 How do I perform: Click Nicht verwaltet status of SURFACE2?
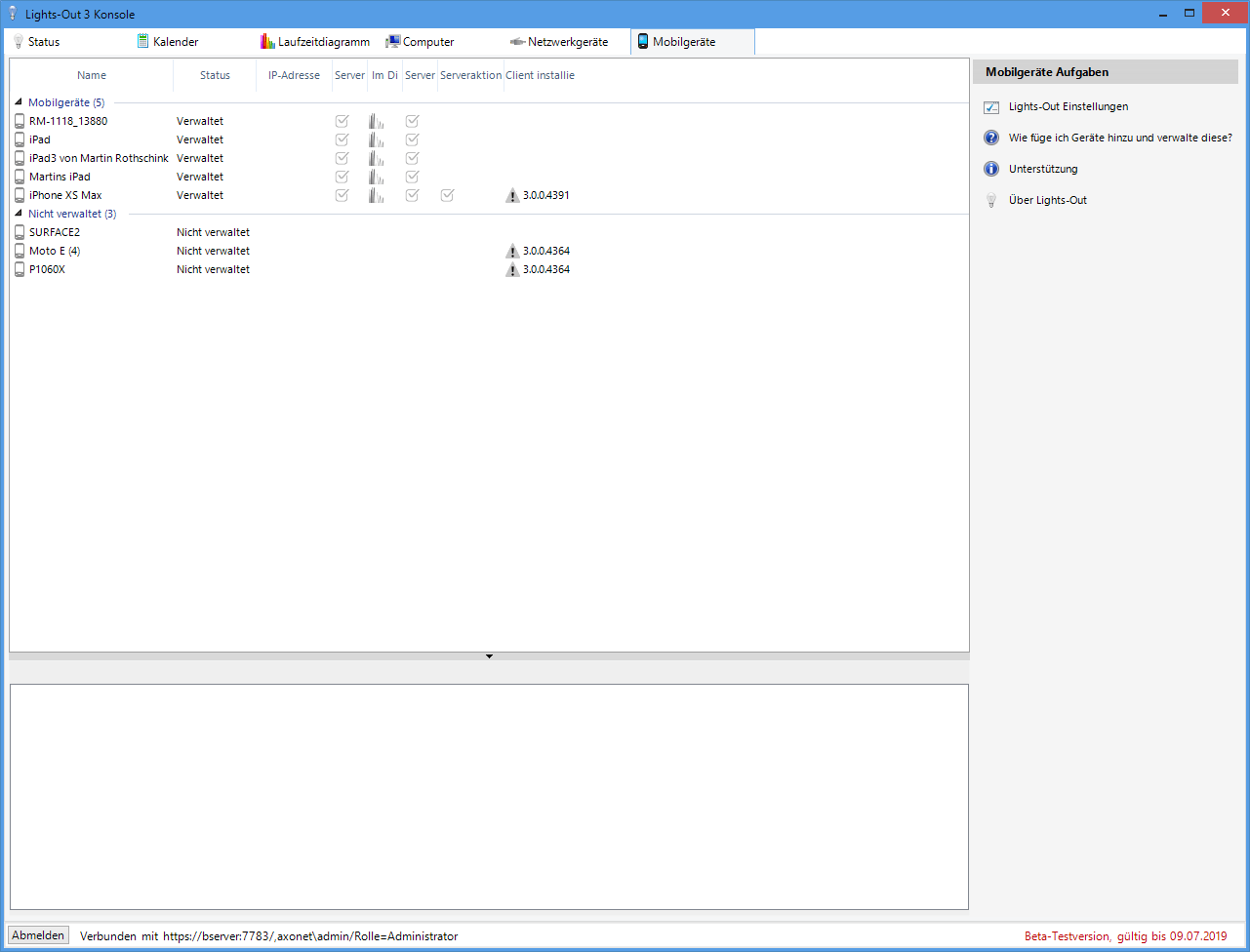[213, 232]
